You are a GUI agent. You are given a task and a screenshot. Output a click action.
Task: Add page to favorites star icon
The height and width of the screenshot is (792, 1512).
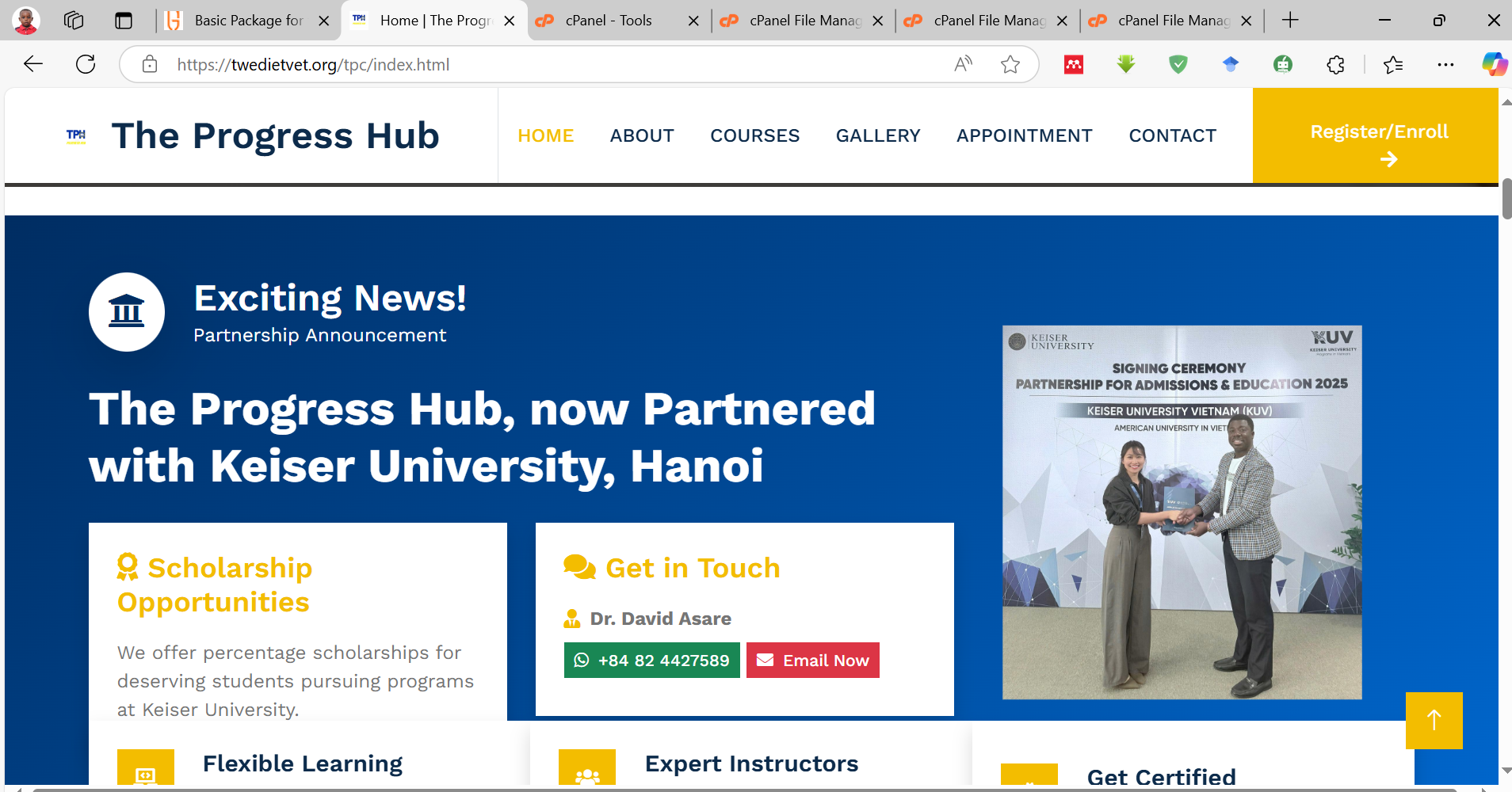tap(1010, 64)
